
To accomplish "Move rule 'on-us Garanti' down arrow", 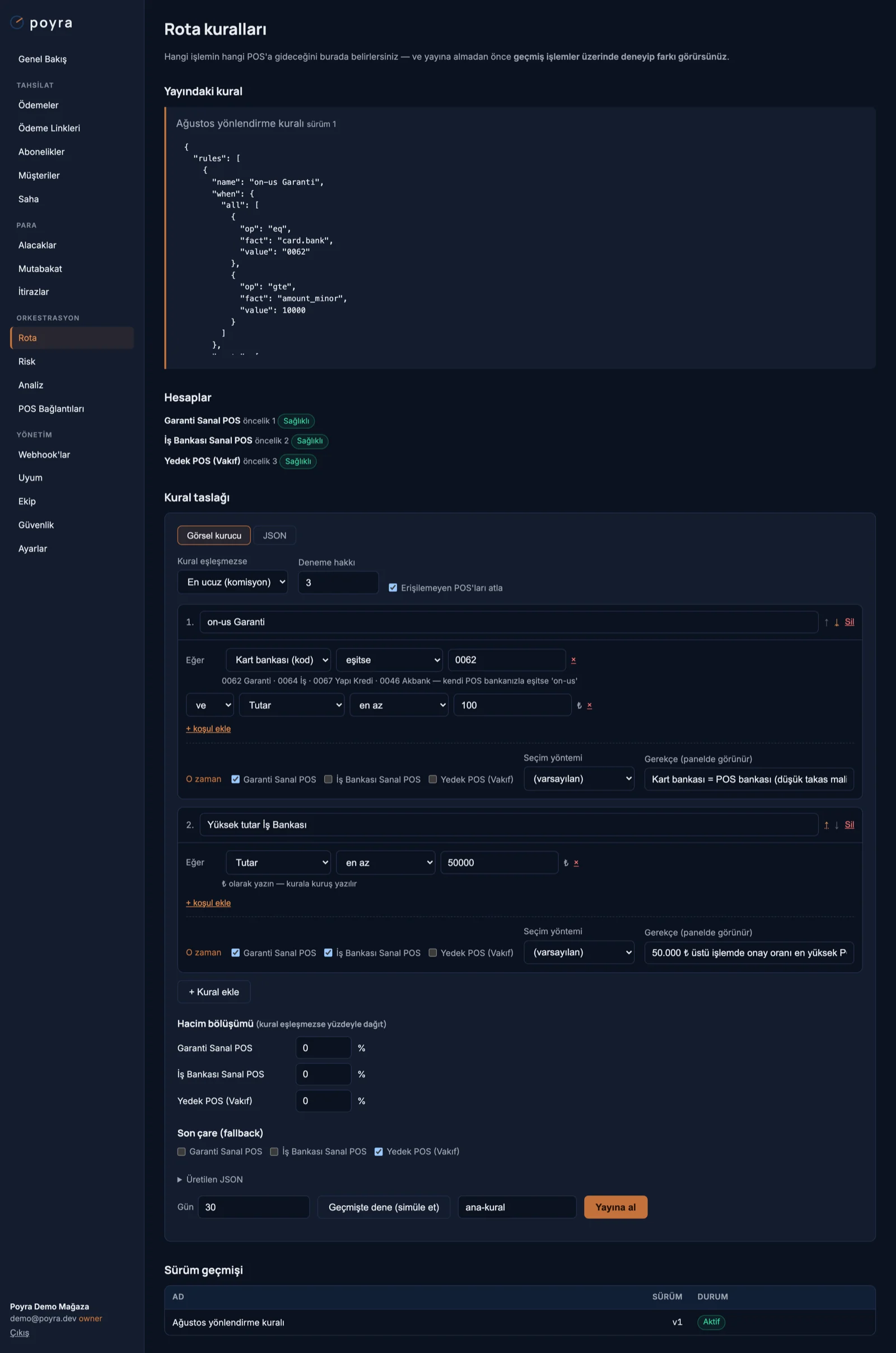I will tap(837, 622).
